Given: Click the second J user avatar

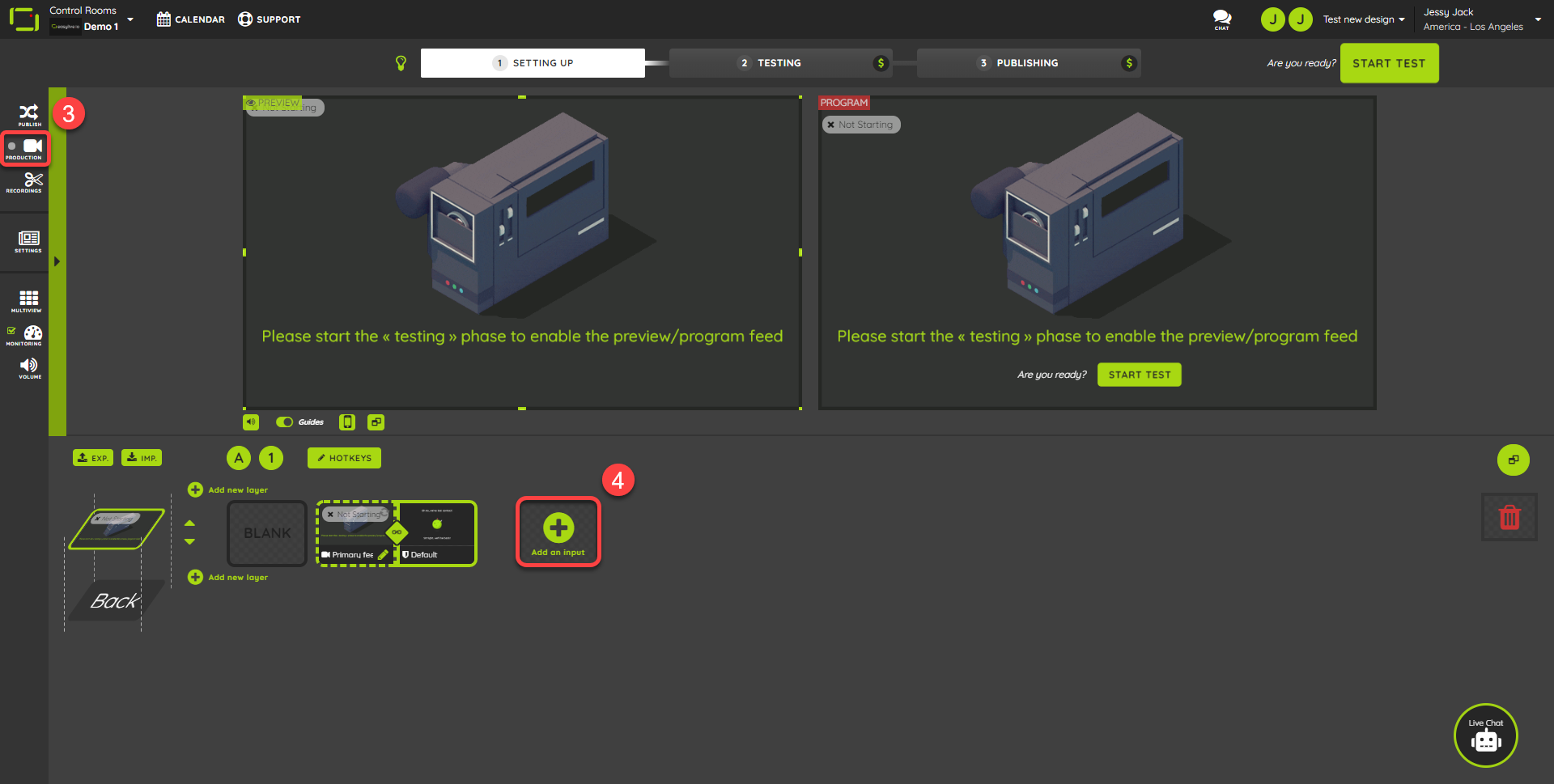Looking at the screenshot, I should click(x=1300, y=19).
